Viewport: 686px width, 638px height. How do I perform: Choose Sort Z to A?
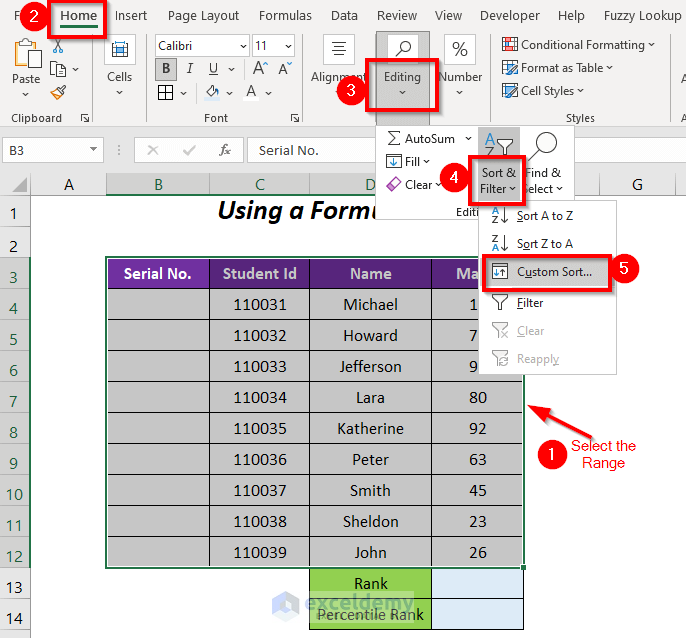coord(545,244)
